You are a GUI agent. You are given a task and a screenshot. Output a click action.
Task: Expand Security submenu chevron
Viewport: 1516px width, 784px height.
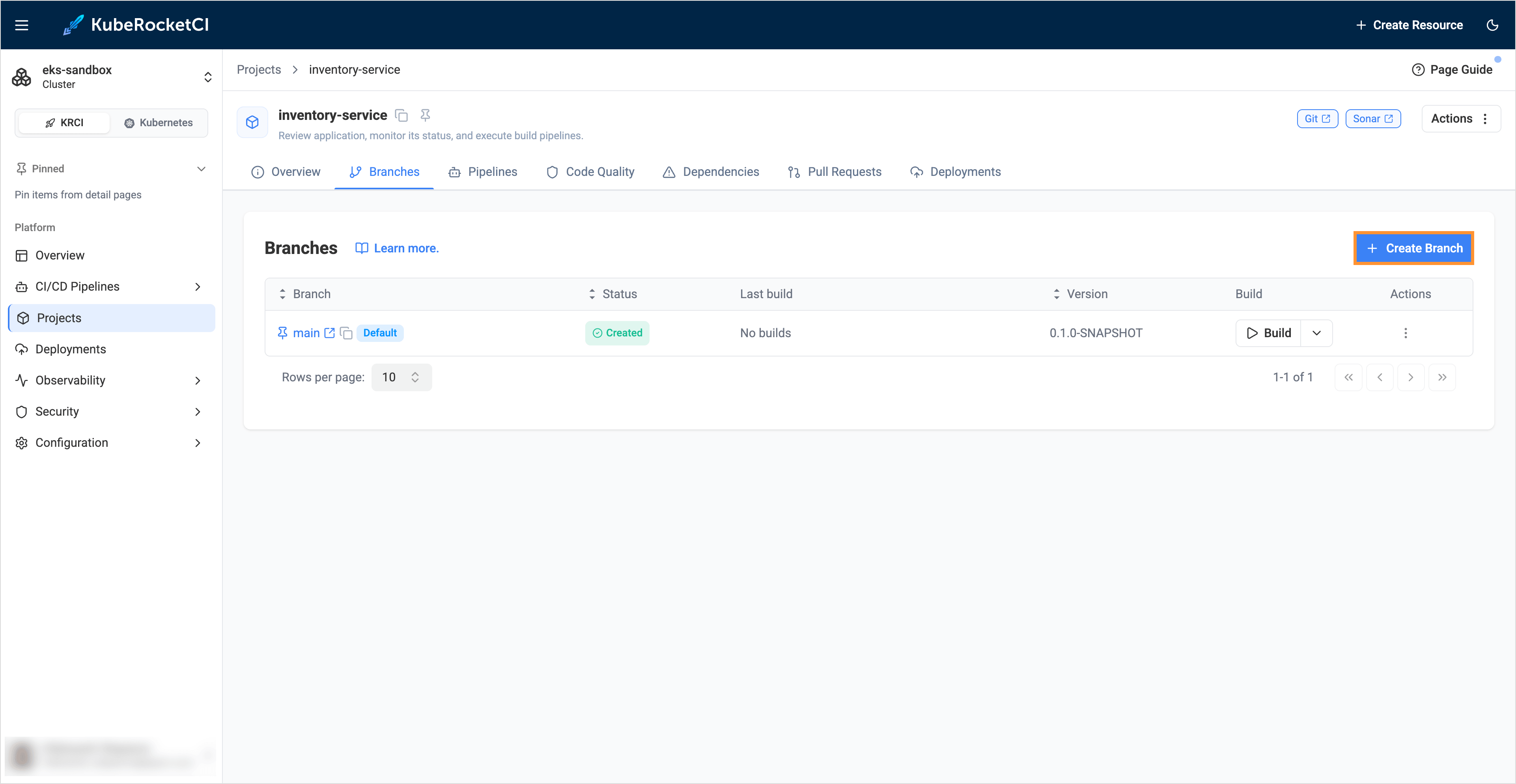[198, 411]
